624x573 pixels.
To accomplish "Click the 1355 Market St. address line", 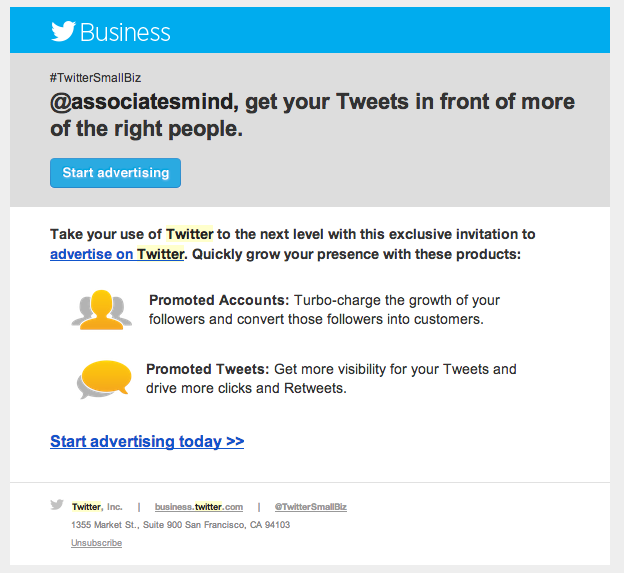I will (180, 525).
